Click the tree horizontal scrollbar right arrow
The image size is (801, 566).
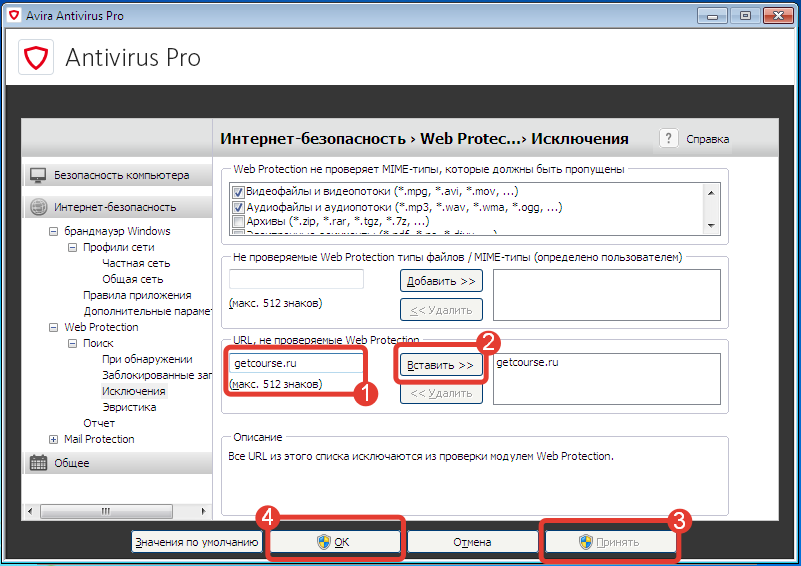coord(203,511)
